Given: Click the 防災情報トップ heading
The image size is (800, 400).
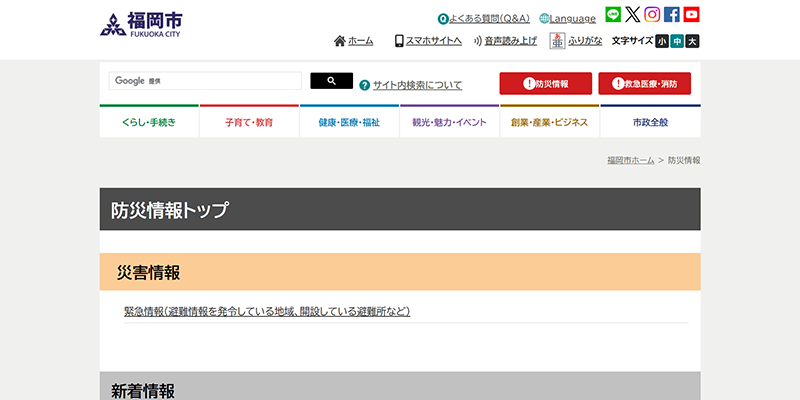Looking at the screenshot, I should 170,210.
